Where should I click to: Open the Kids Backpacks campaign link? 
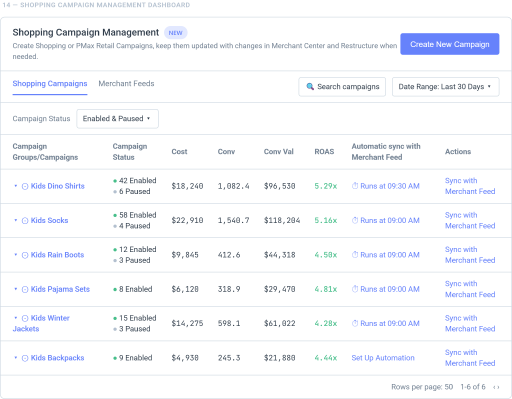(x=57, y=358)
